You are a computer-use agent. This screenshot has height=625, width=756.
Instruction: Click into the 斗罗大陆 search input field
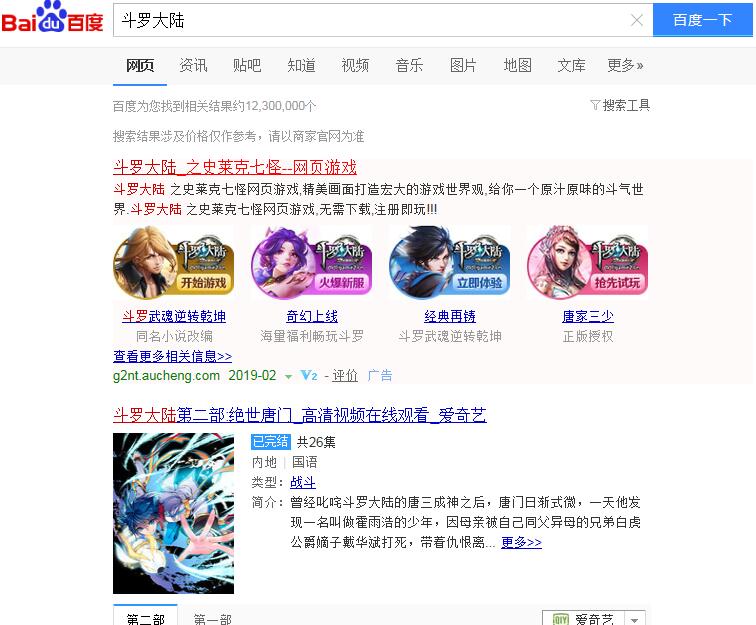[x=371, y=20]
